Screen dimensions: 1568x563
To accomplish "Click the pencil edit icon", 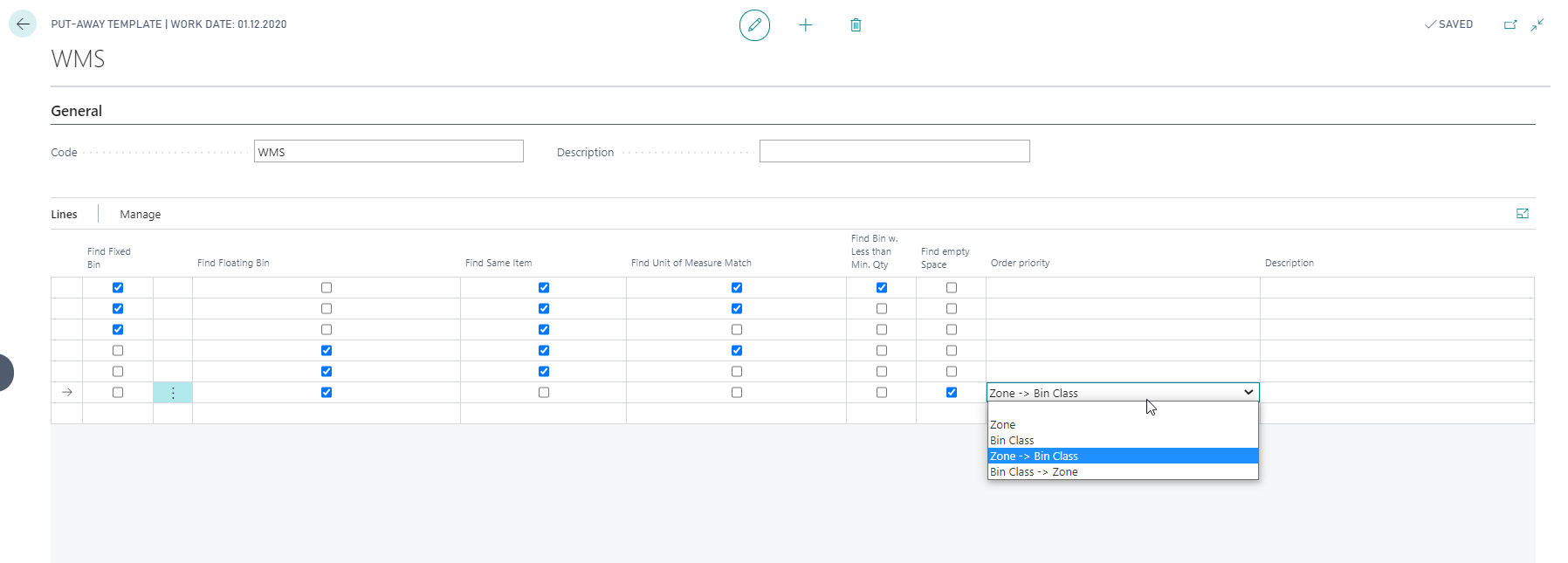I will click(x=754, y=25).
